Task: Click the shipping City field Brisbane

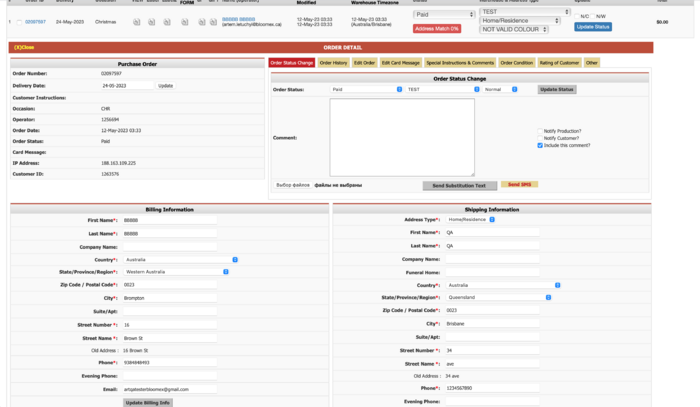Action: pyautogui.click(x=492, y=324)
